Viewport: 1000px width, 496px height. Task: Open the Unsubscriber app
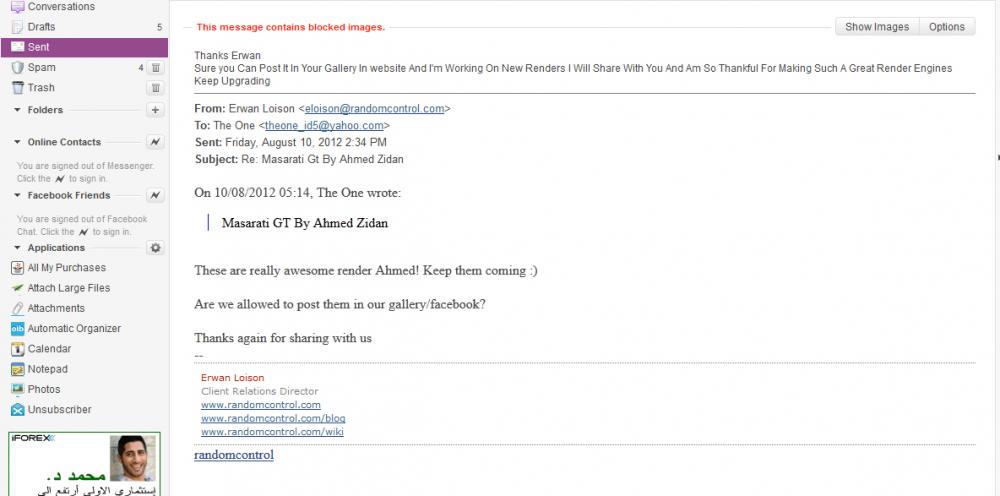59,409
